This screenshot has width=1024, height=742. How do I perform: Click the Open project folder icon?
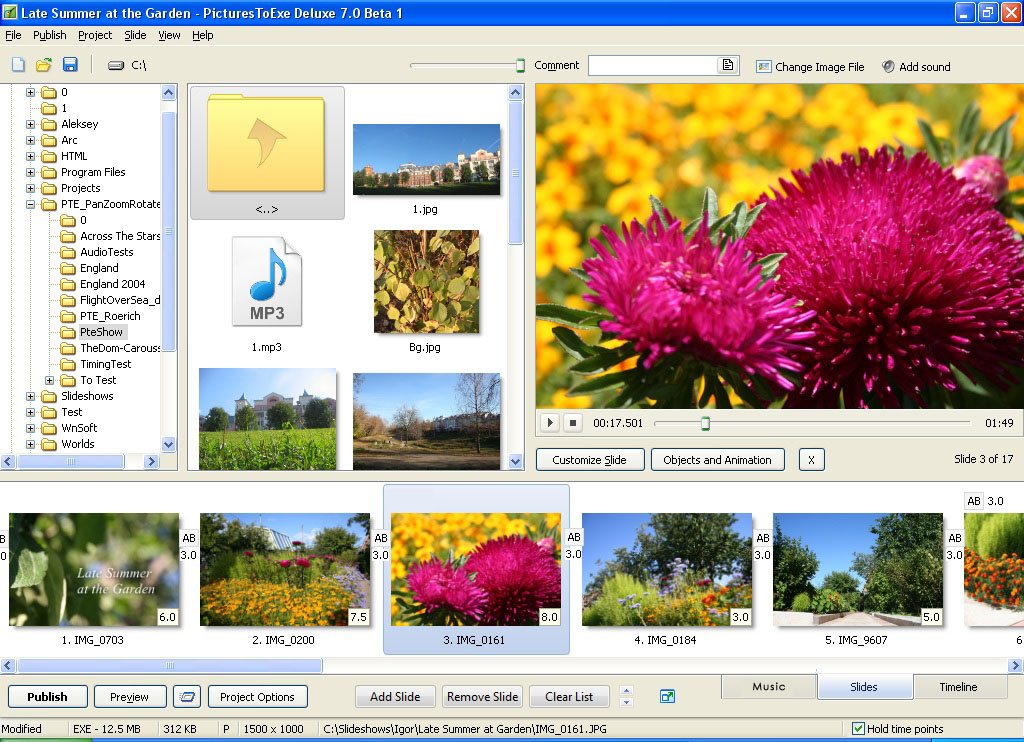(44, 65)
